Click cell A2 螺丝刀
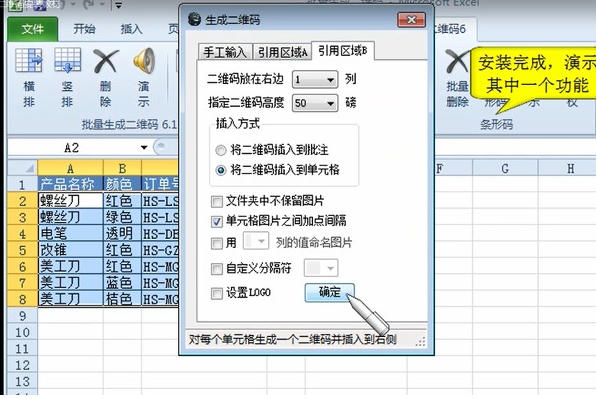 click(70, 201)
